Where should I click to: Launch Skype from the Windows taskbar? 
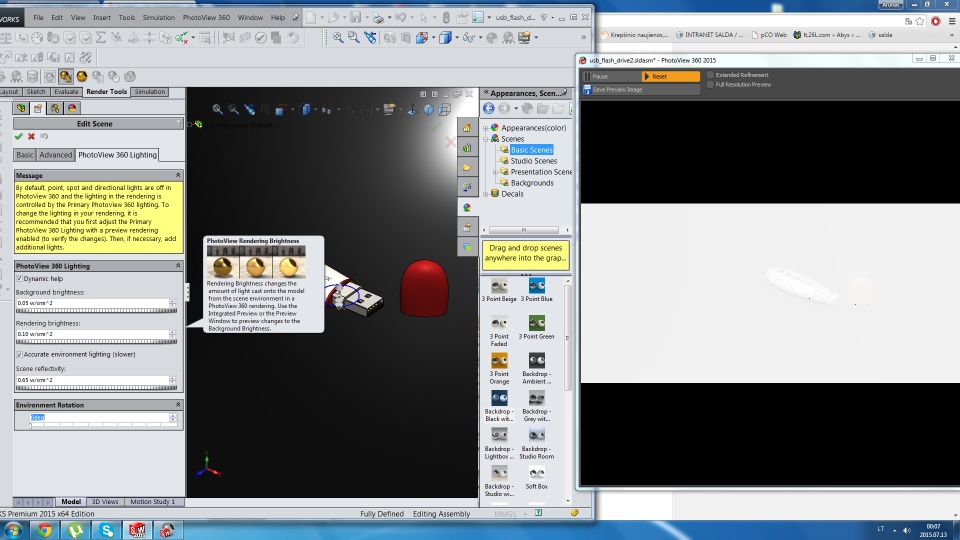107,530
